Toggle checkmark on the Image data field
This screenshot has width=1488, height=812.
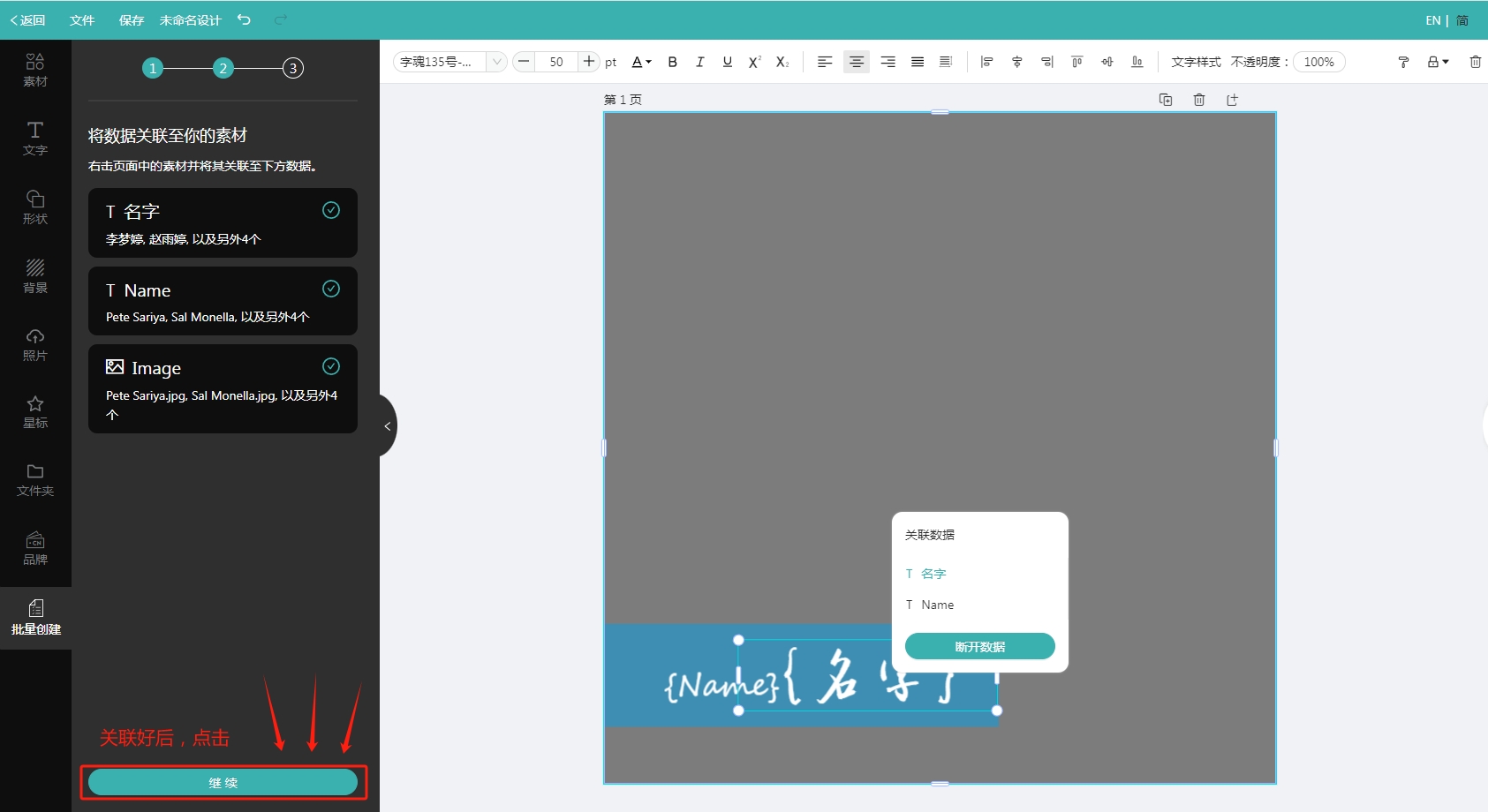(x=331, y=366)
